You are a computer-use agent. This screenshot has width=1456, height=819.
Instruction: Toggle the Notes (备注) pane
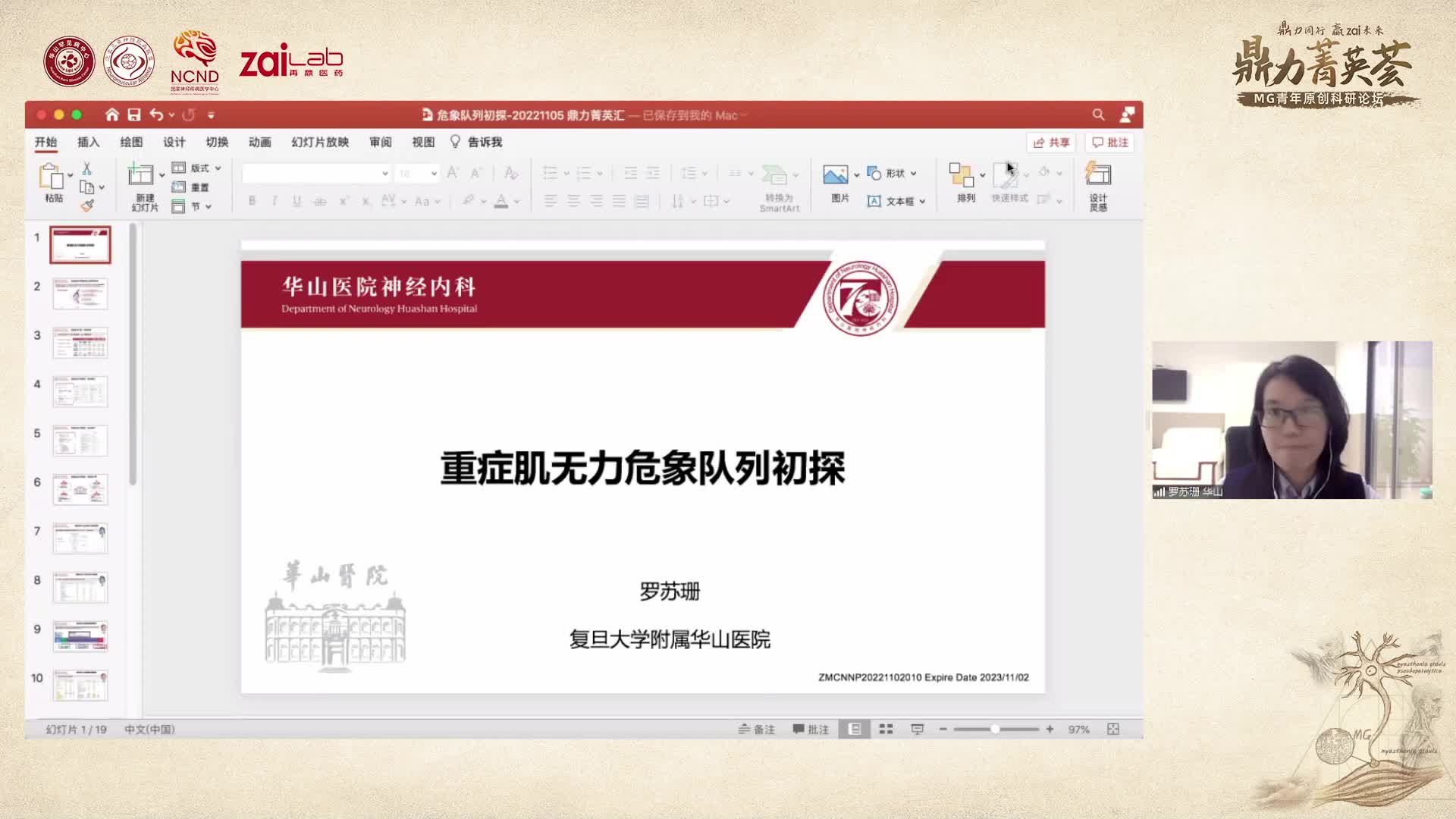757,729
